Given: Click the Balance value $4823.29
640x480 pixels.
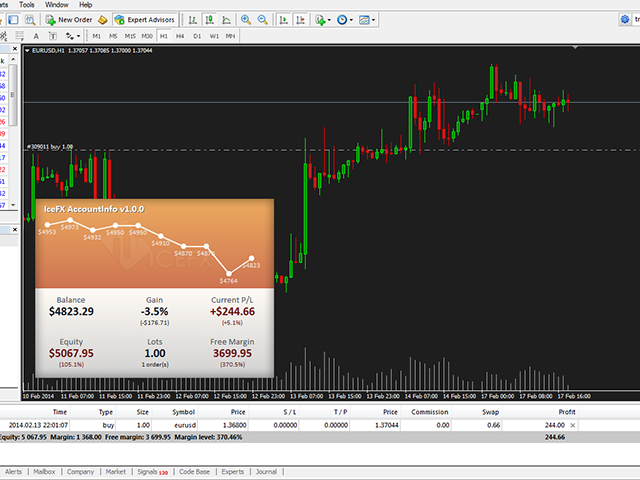Looking at the screenshot, I should click(x=71, y=311).
